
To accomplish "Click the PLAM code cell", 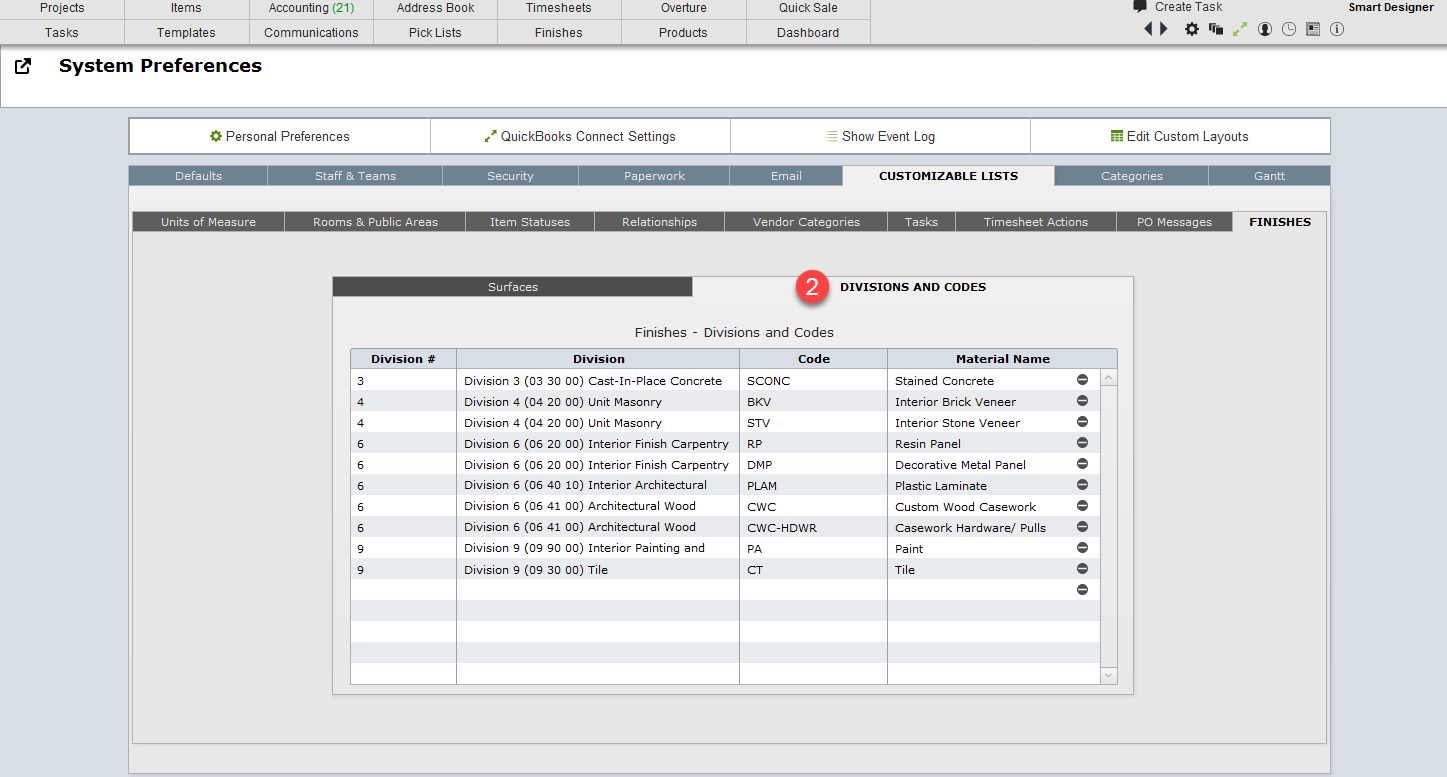I will click(x=813, y=485).
